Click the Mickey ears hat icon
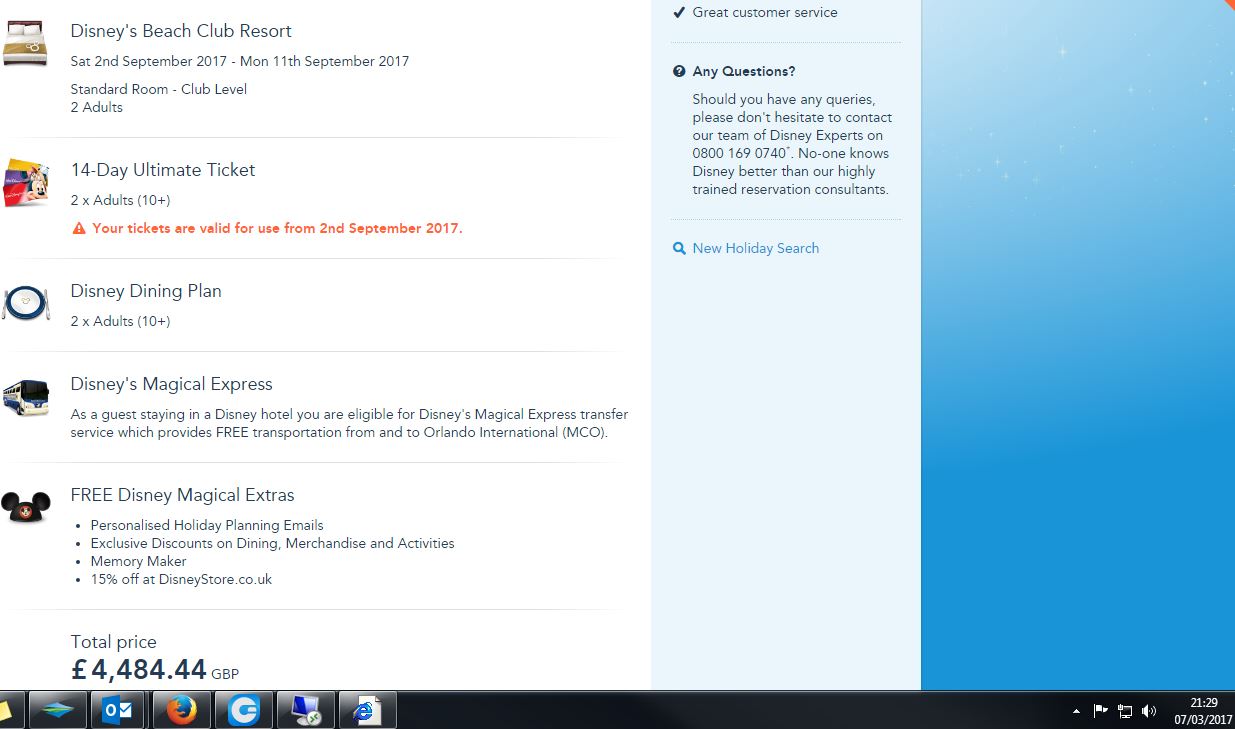The height and width of the screenshot is (729, 1235). [25, 507]
